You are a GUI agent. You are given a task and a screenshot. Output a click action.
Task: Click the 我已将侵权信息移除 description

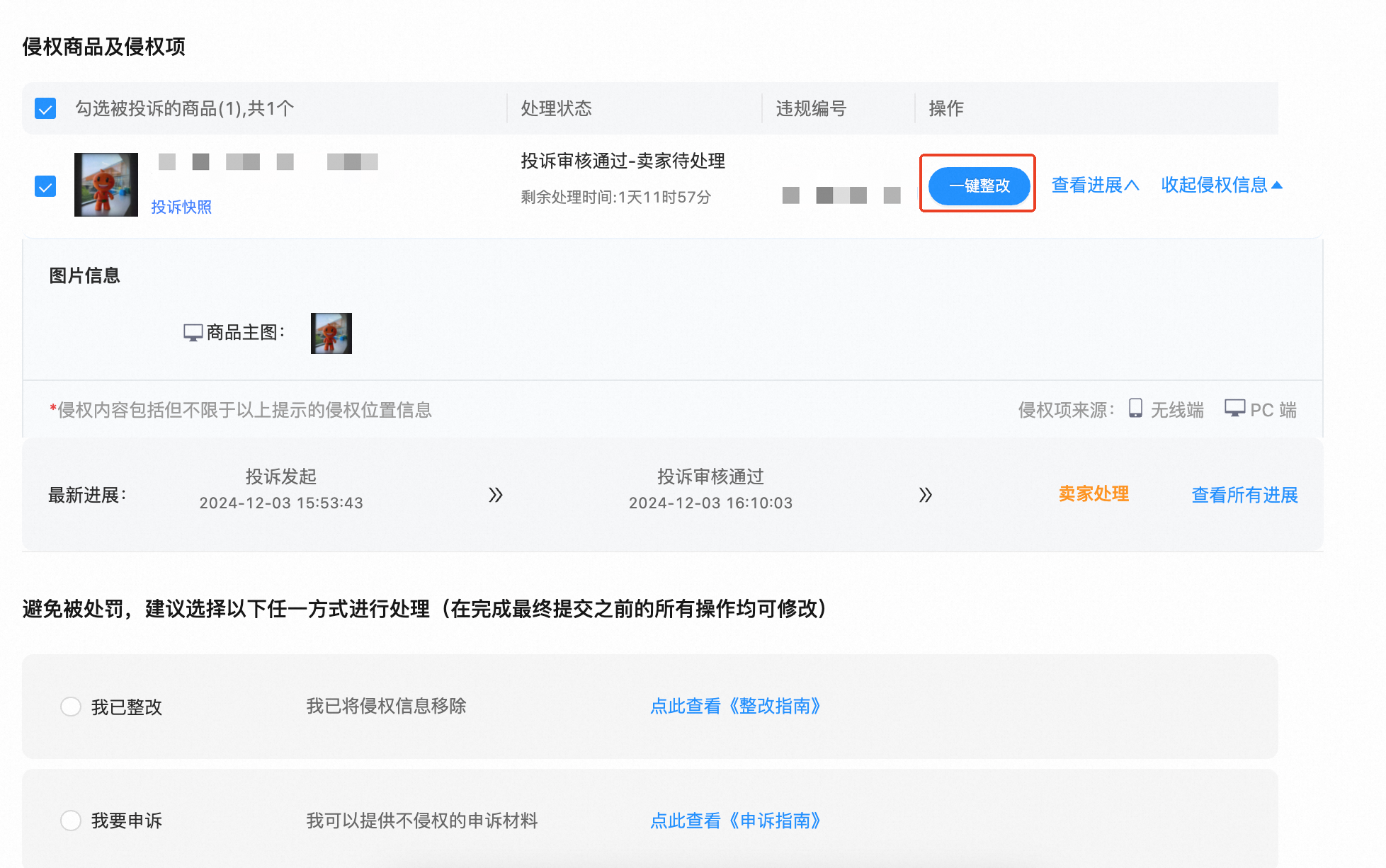[386, 706]
